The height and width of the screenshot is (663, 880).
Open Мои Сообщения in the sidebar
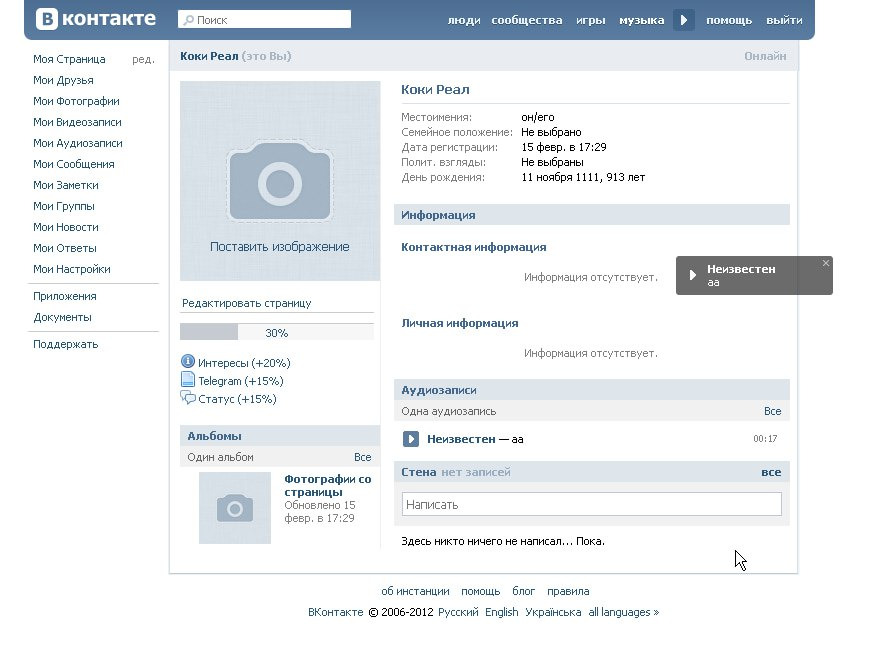(73, 164)
